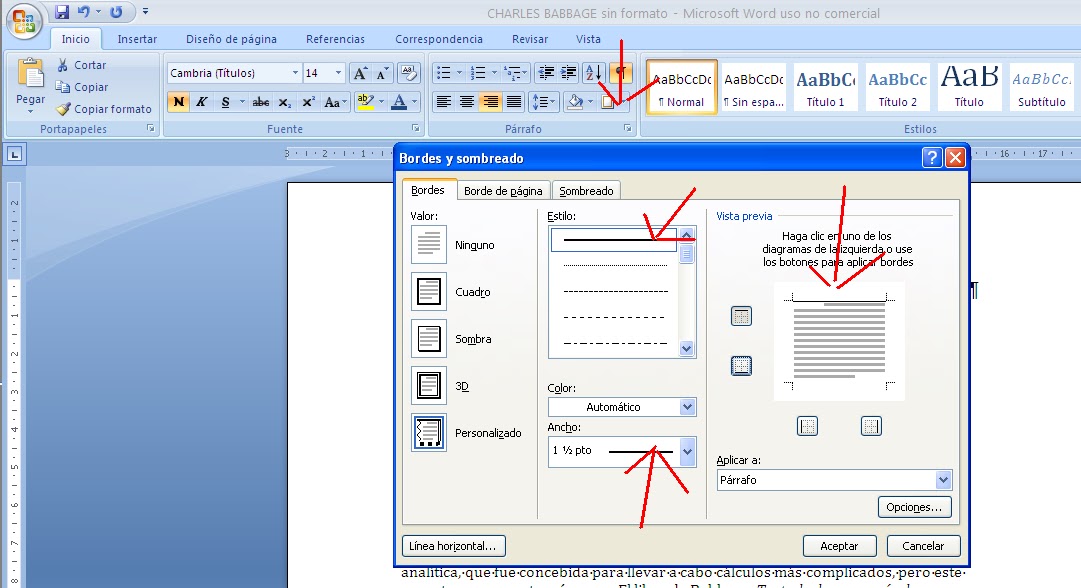Open the dialog help question button
The width and height of the screenshot is (1081, 588).
[x=931, y=158]
